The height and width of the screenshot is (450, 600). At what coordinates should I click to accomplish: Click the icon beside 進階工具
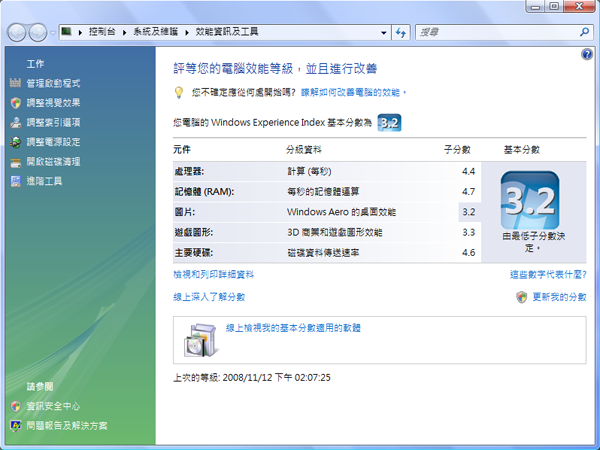pos(16,181)
